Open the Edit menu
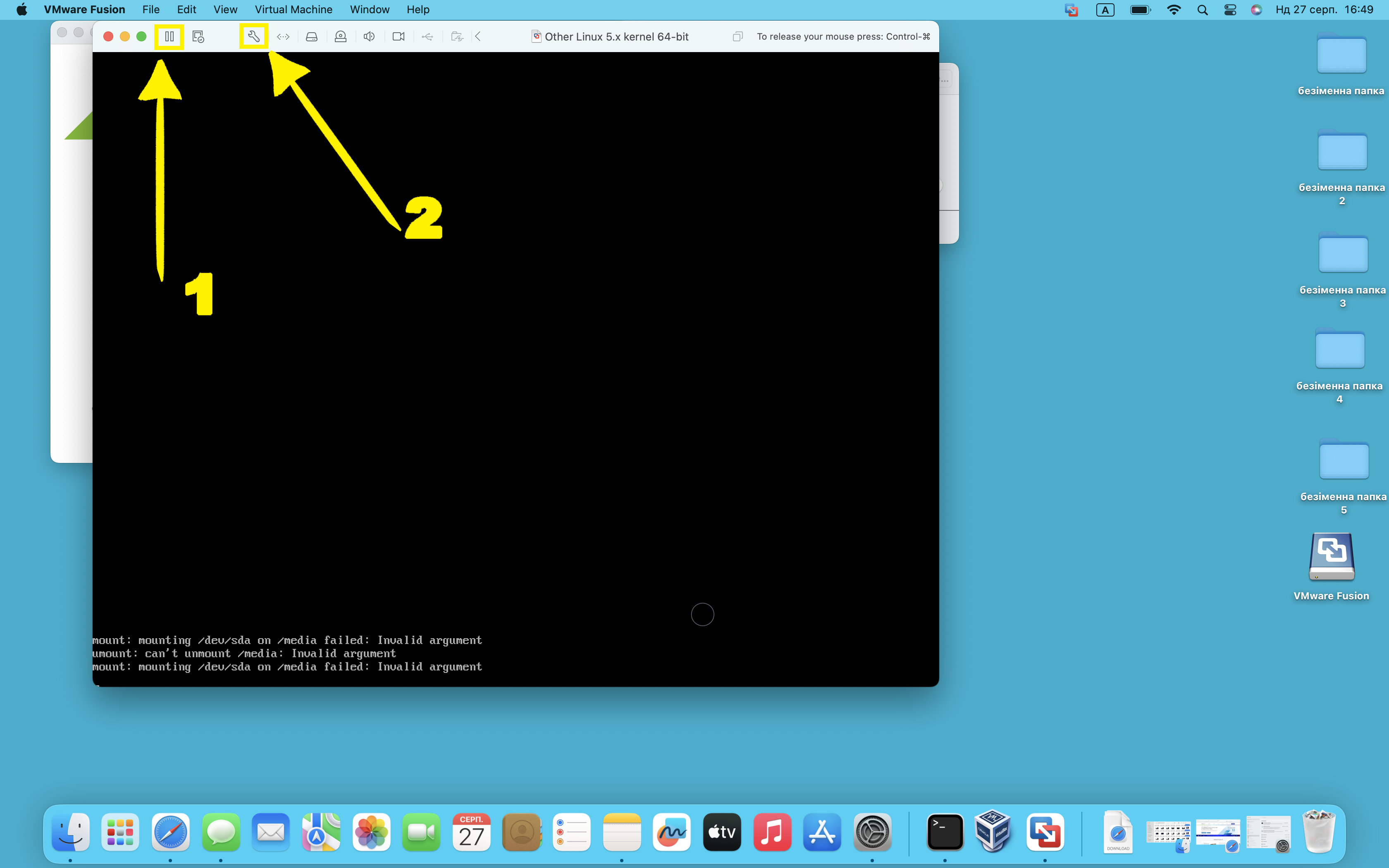 click(186, 10)
